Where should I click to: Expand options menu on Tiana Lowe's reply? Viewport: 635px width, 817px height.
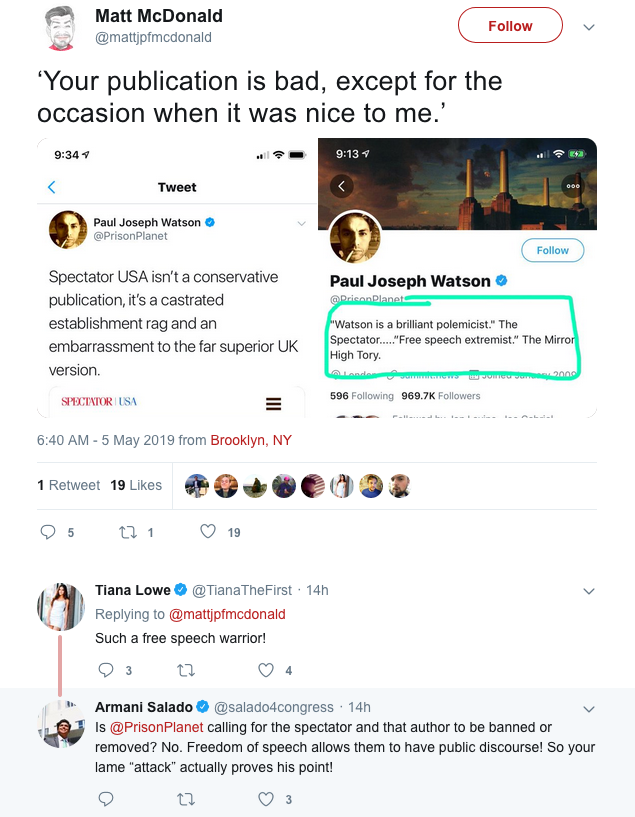pos(589,591)
